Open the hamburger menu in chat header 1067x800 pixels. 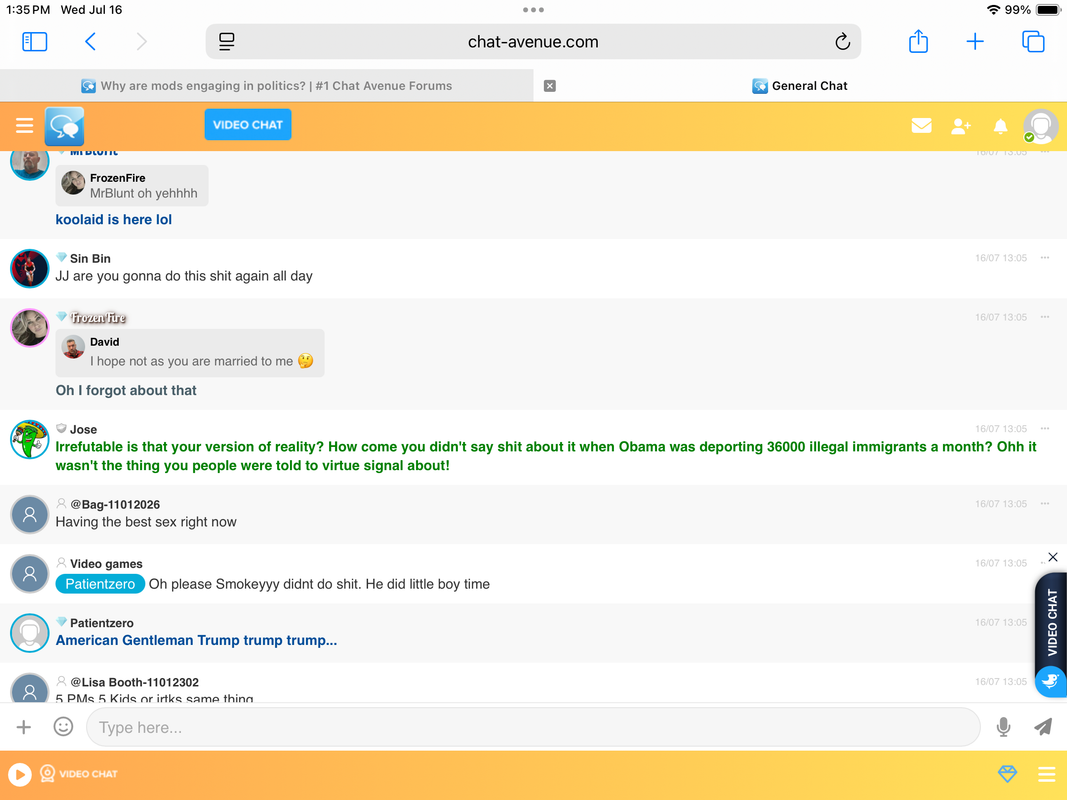point(24,125)
